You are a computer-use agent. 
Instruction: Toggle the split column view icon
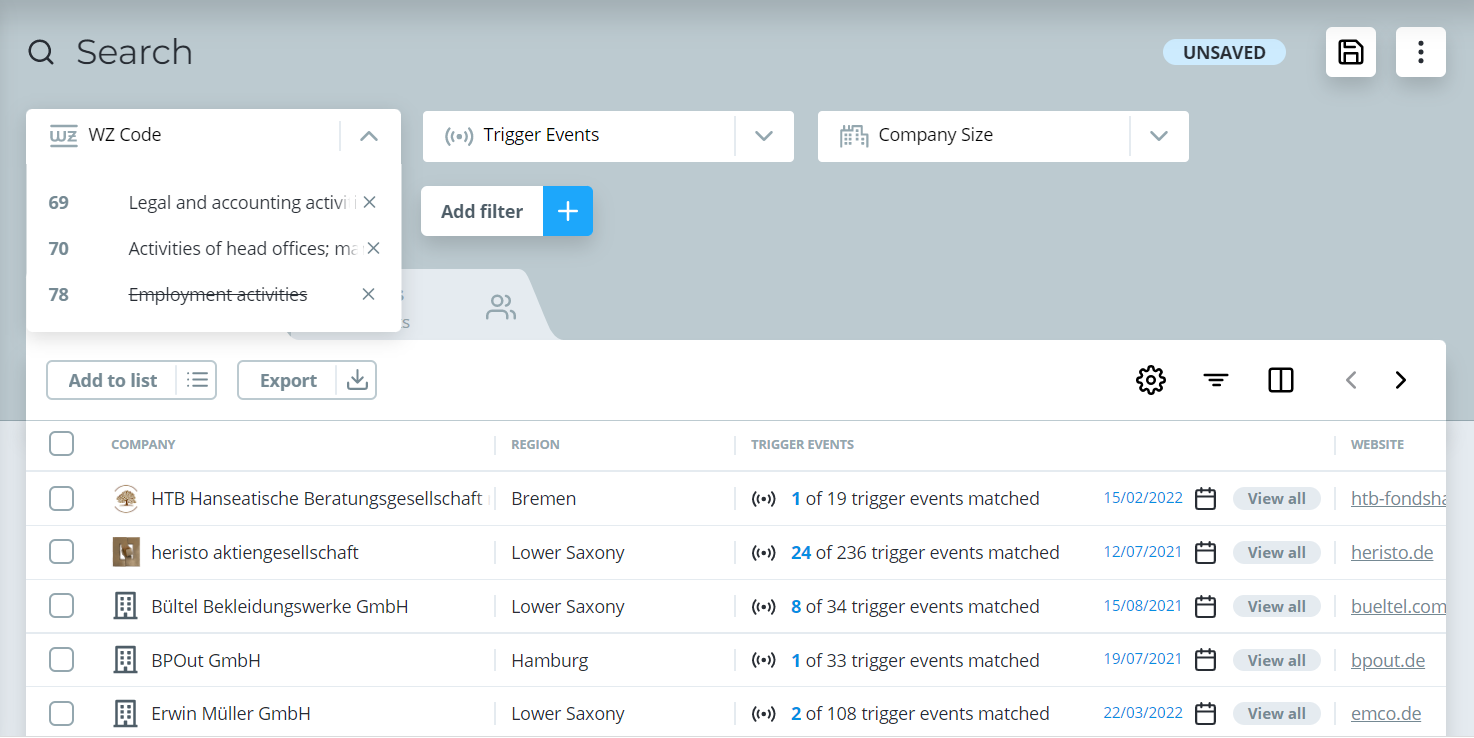pyautogui.click(x=1281, y=380)
